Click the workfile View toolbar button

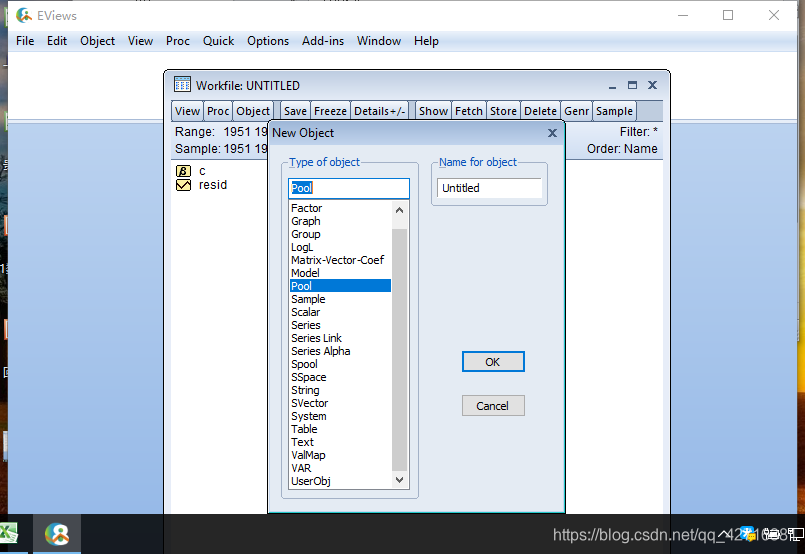point(187,111)
